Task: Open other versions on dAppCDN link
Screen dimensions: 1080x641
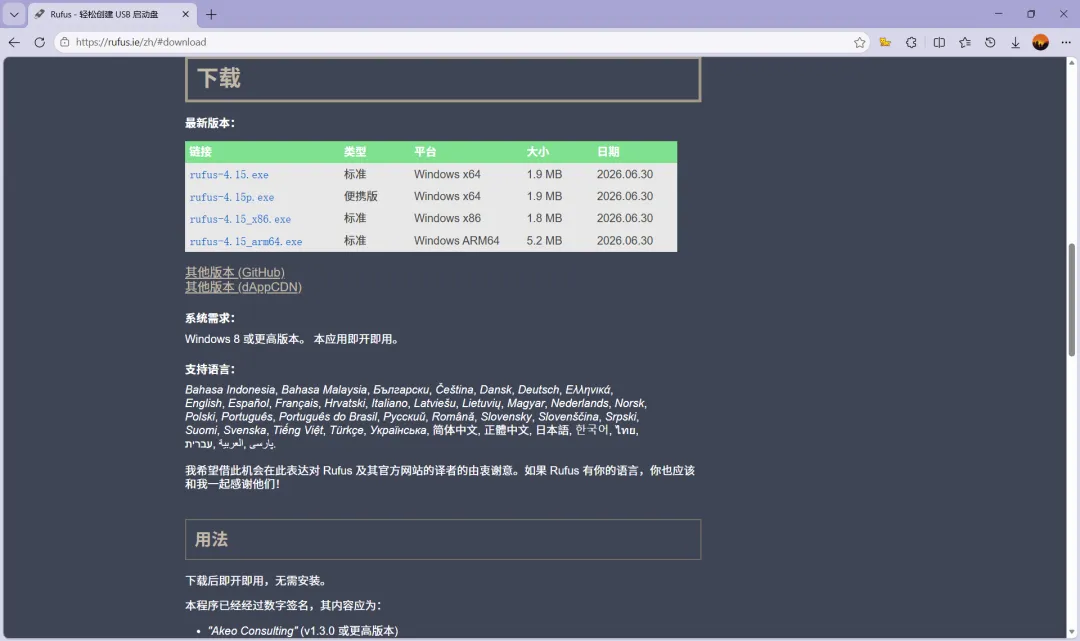Action: (243, 286)
